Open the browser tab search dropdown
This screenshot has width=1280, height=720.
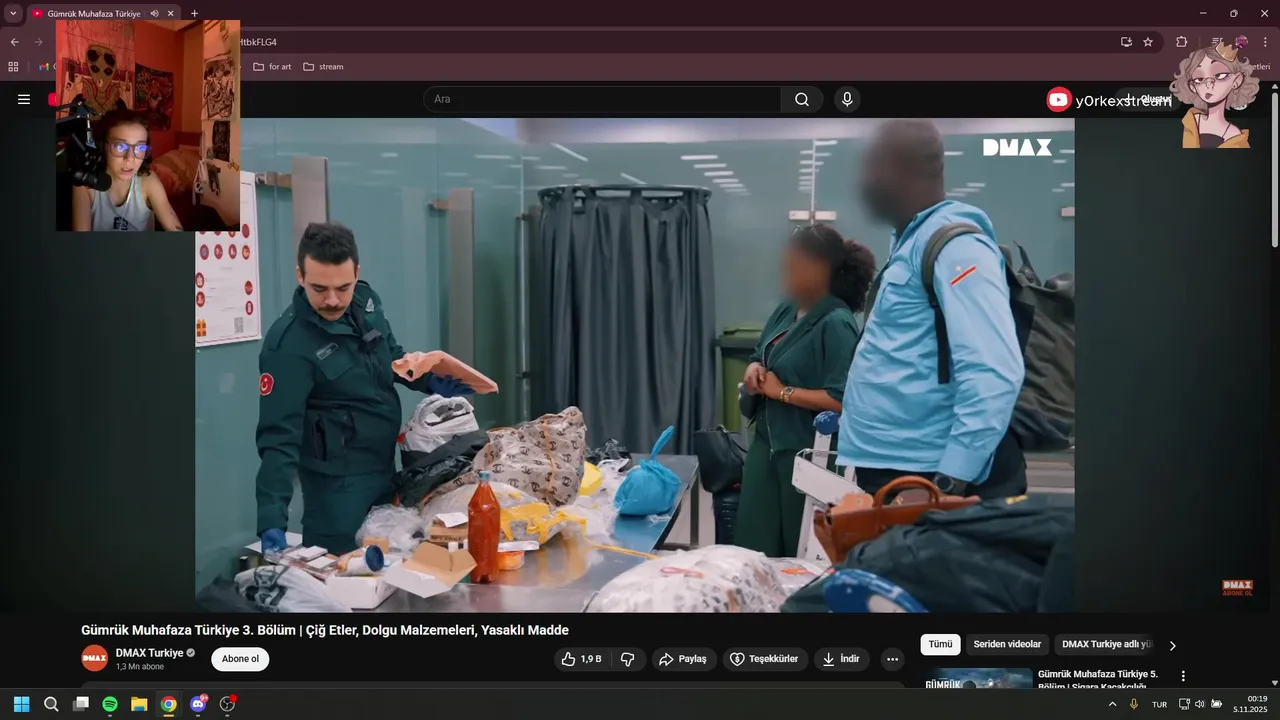tap(13, 13)
